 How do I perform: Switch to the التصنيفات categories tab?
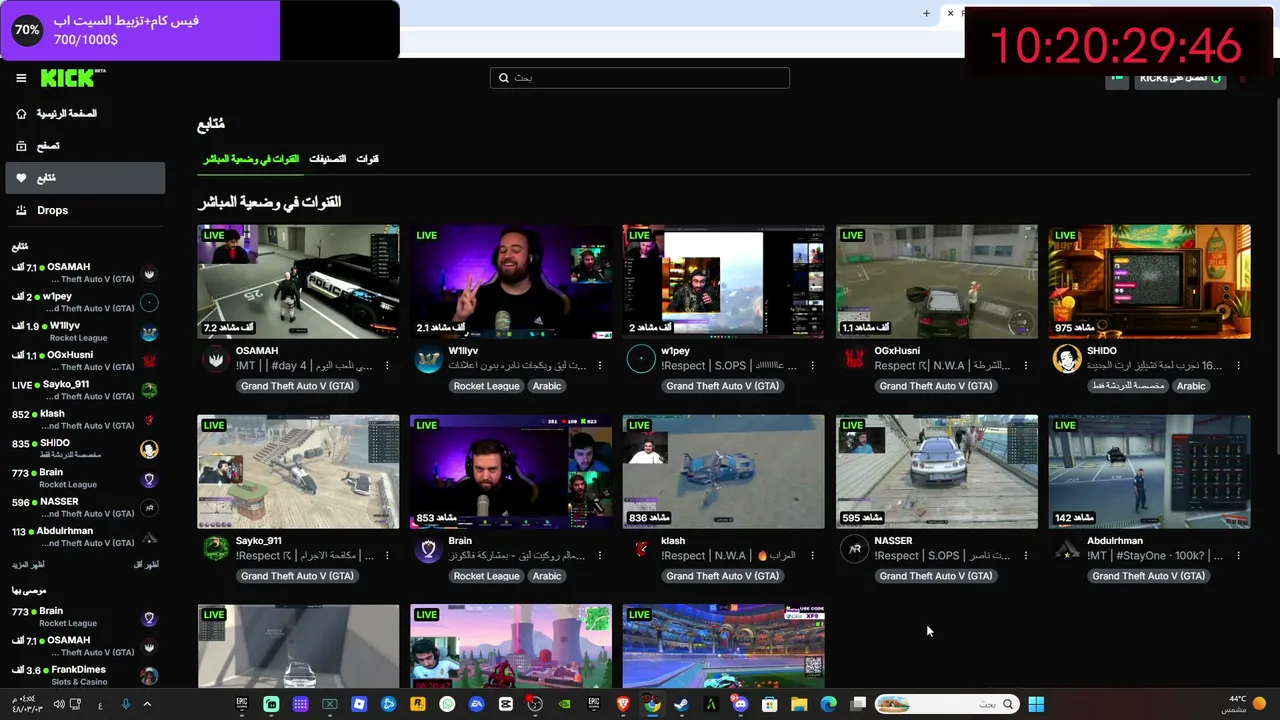(327, 159)
